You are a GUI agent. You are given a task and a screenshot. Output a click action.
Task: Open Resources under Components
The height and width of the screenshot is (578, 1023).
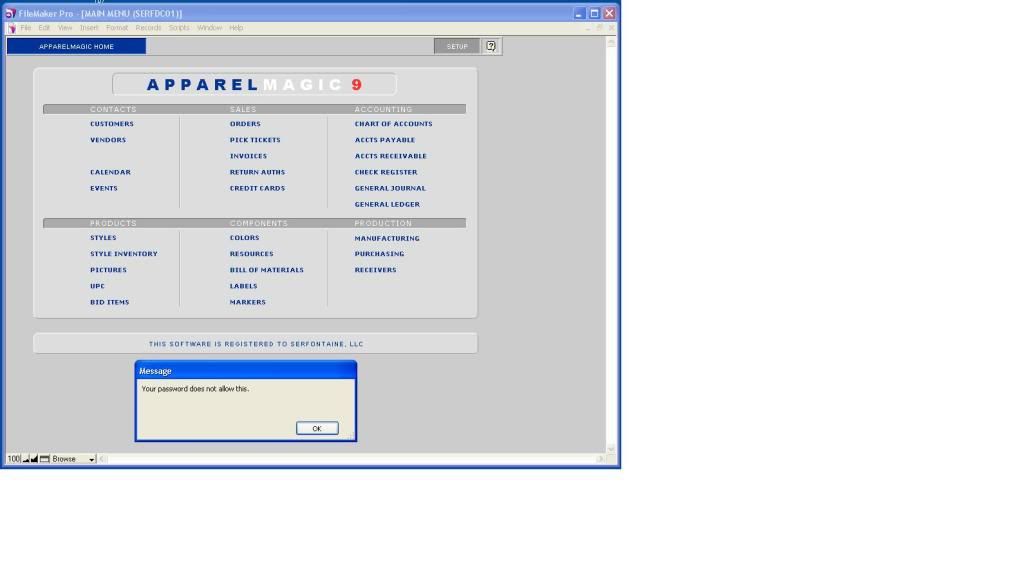click(251, 254)
